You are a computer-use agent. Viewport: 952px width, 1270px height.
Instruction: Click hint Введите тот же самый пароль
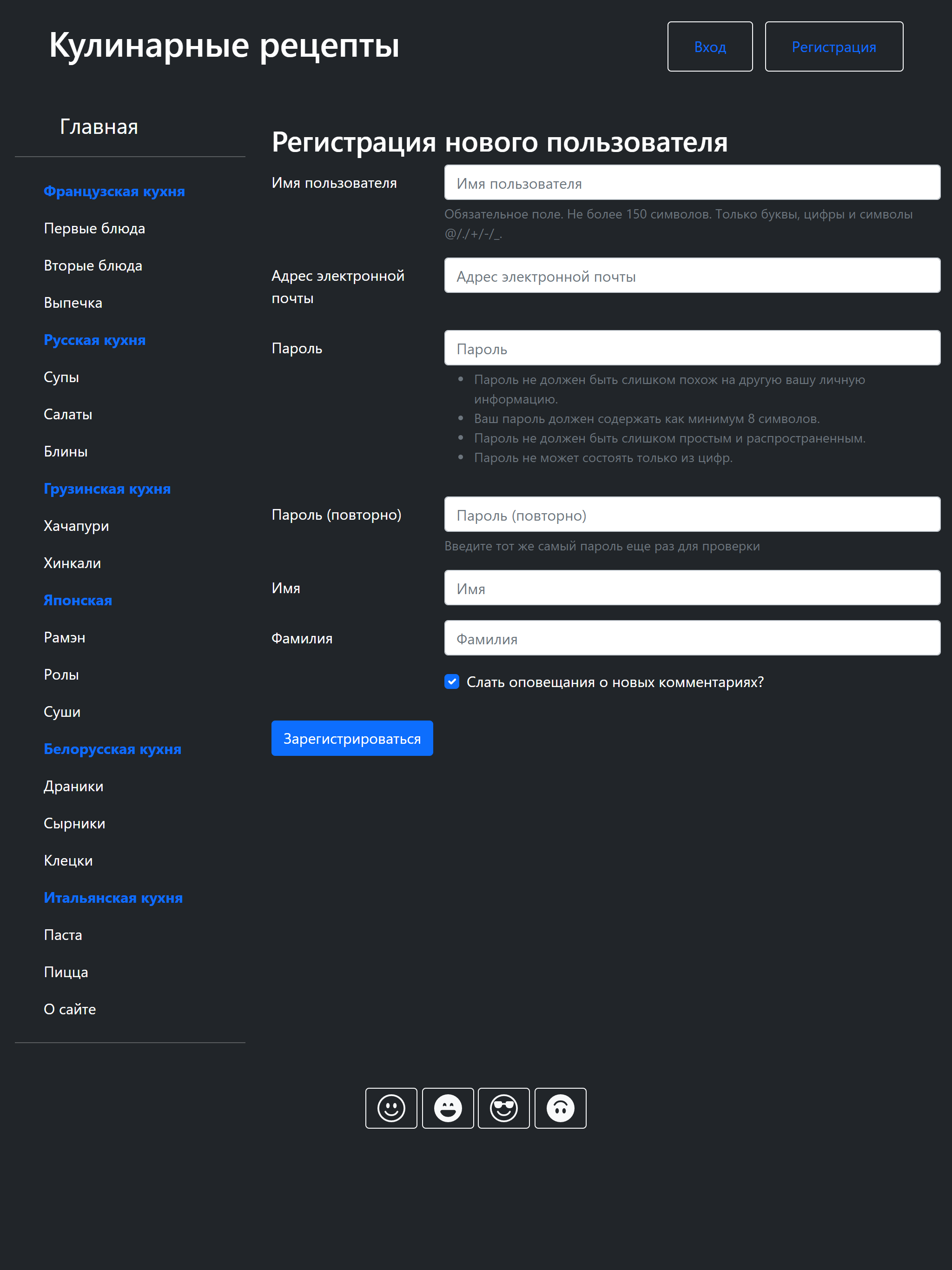pos(602,546)
